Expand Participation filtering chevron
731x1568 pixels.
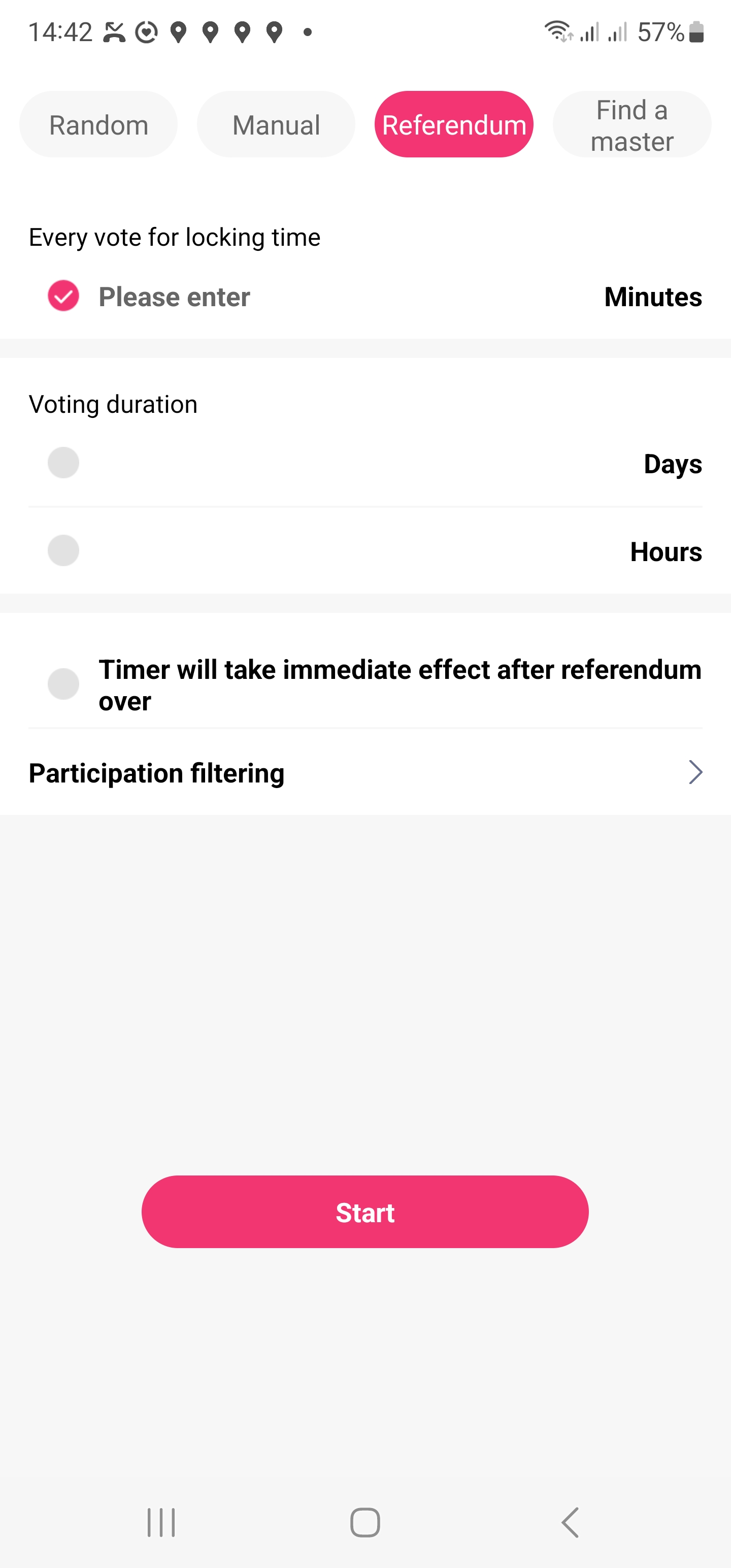695,772
